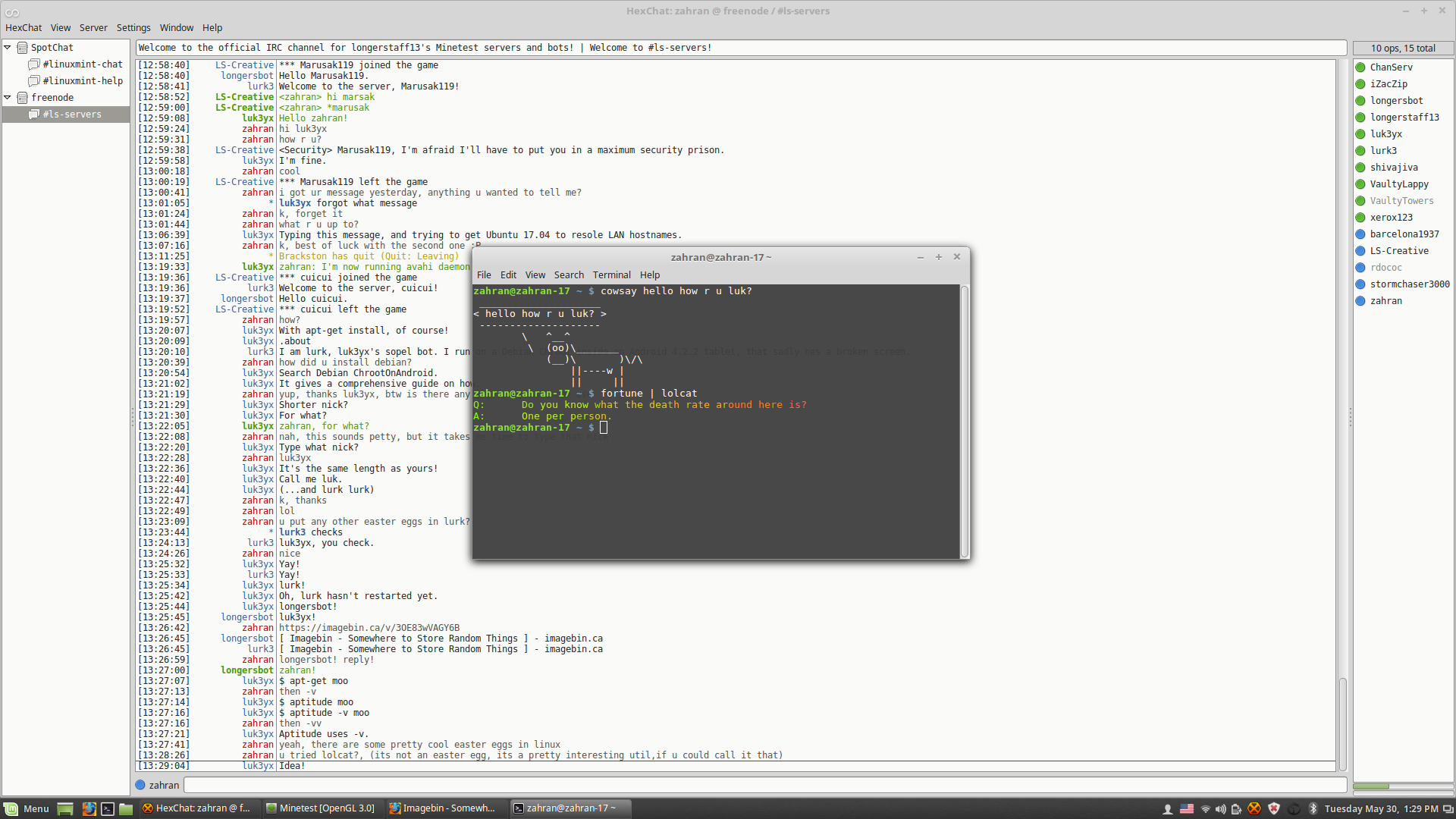Viewport: 1456px width, 819px height.
Task: Click the lag meter progress bar
Action: pyautogui.click(x=1403, y=786)
